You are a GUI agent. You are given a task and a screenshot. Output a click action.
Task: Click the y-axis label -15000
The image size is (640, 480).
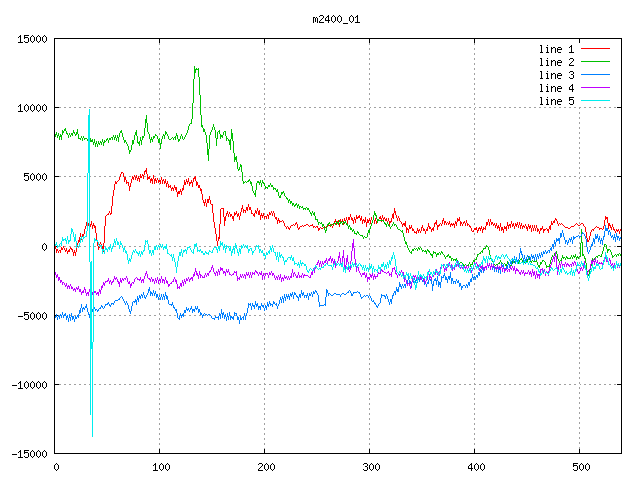[29, 454]
